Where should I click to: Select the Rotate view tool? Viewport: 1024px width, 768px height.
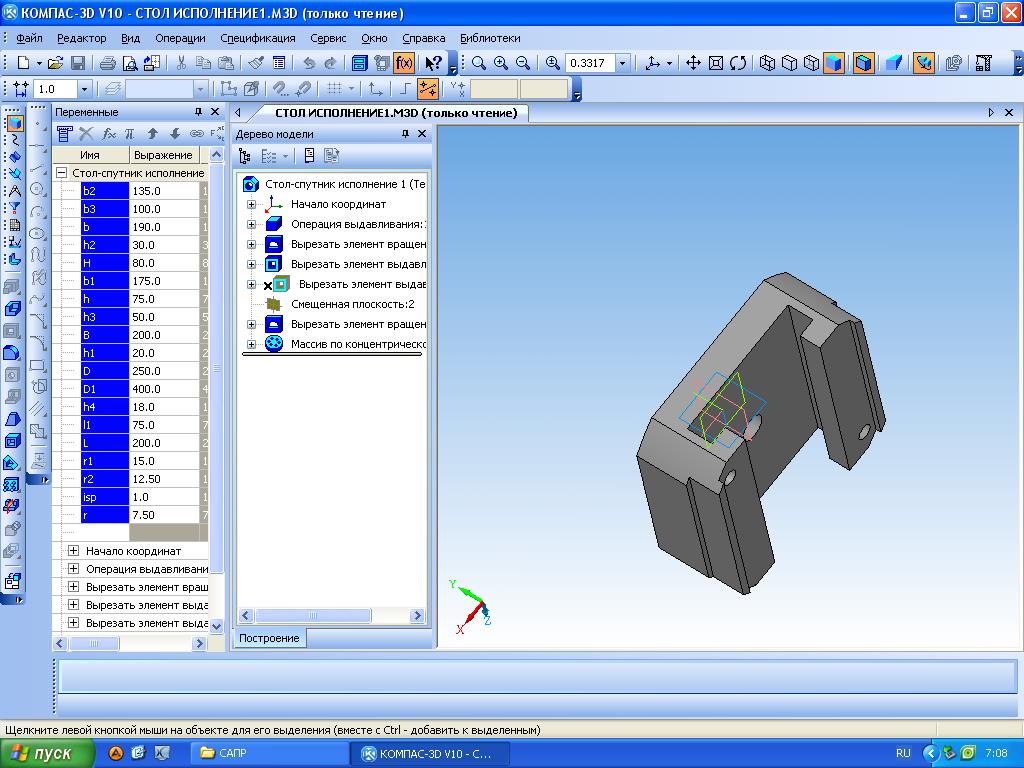tap(738, 63)
